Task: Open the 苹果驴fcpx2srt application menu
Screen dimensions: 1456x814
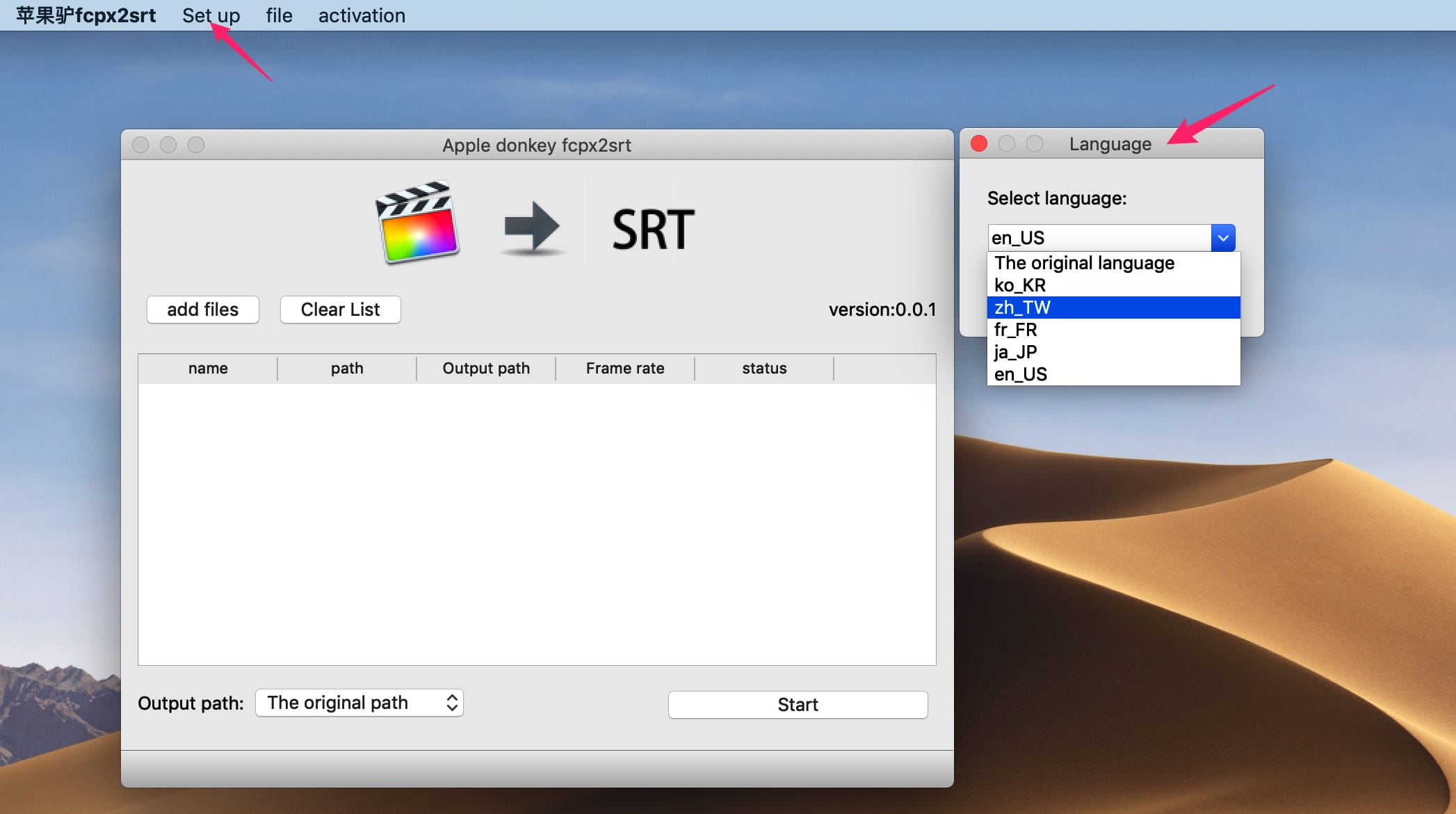Action: pos(86,15)
